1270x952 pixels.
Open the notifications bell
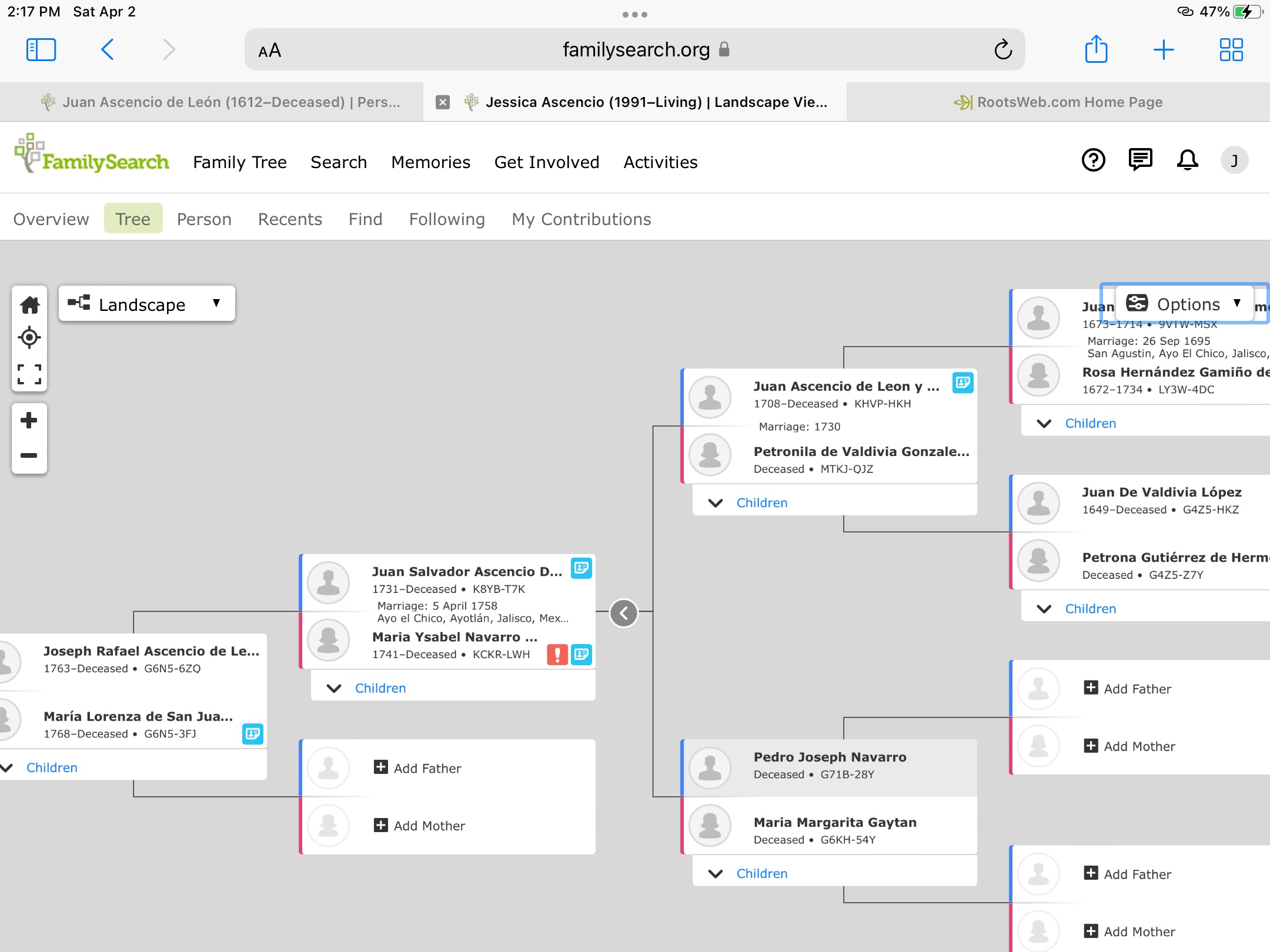coord(1187,160)
